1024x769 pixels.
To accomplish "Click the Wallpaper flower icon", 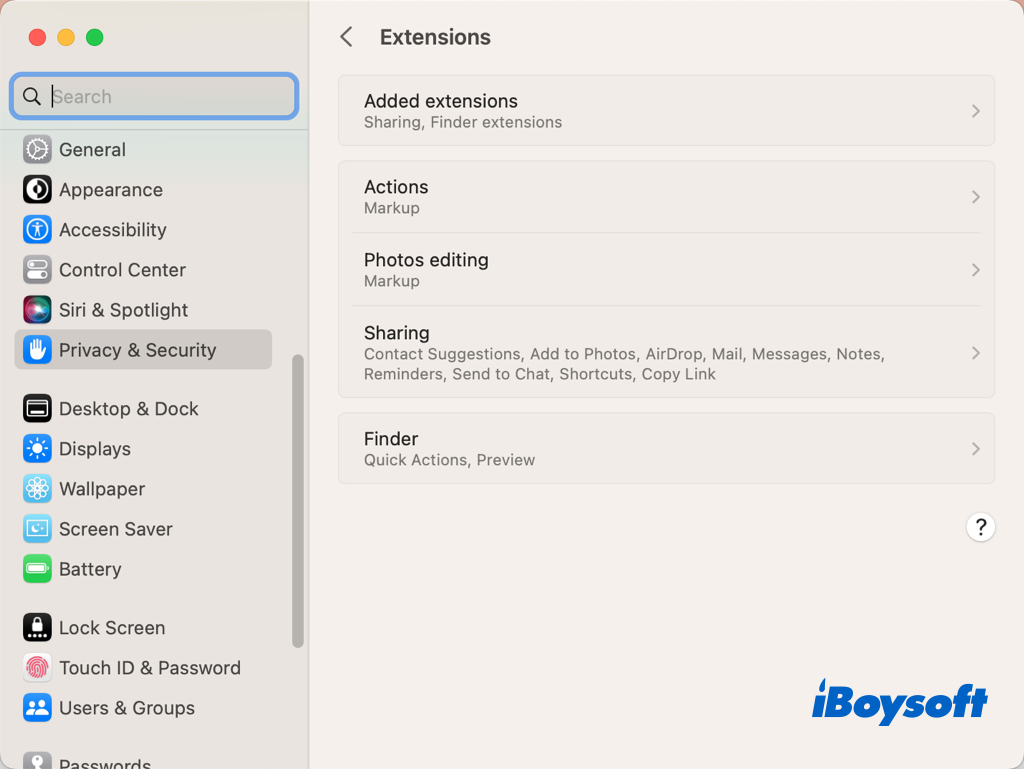I will 37,489.
